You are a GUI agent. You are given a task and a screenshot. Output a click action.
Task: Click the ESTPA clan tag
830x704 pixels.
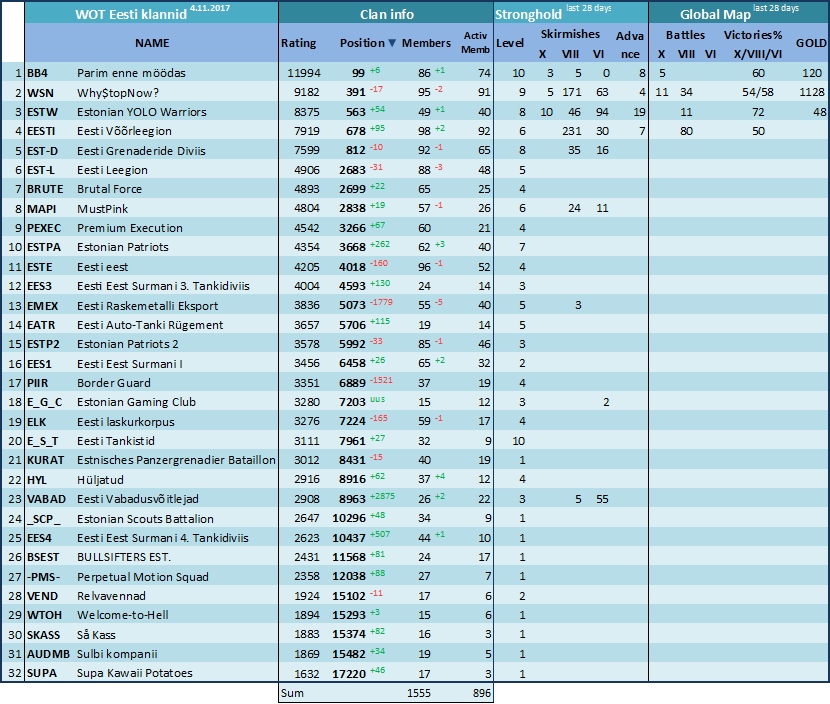[x=44, y=247]
